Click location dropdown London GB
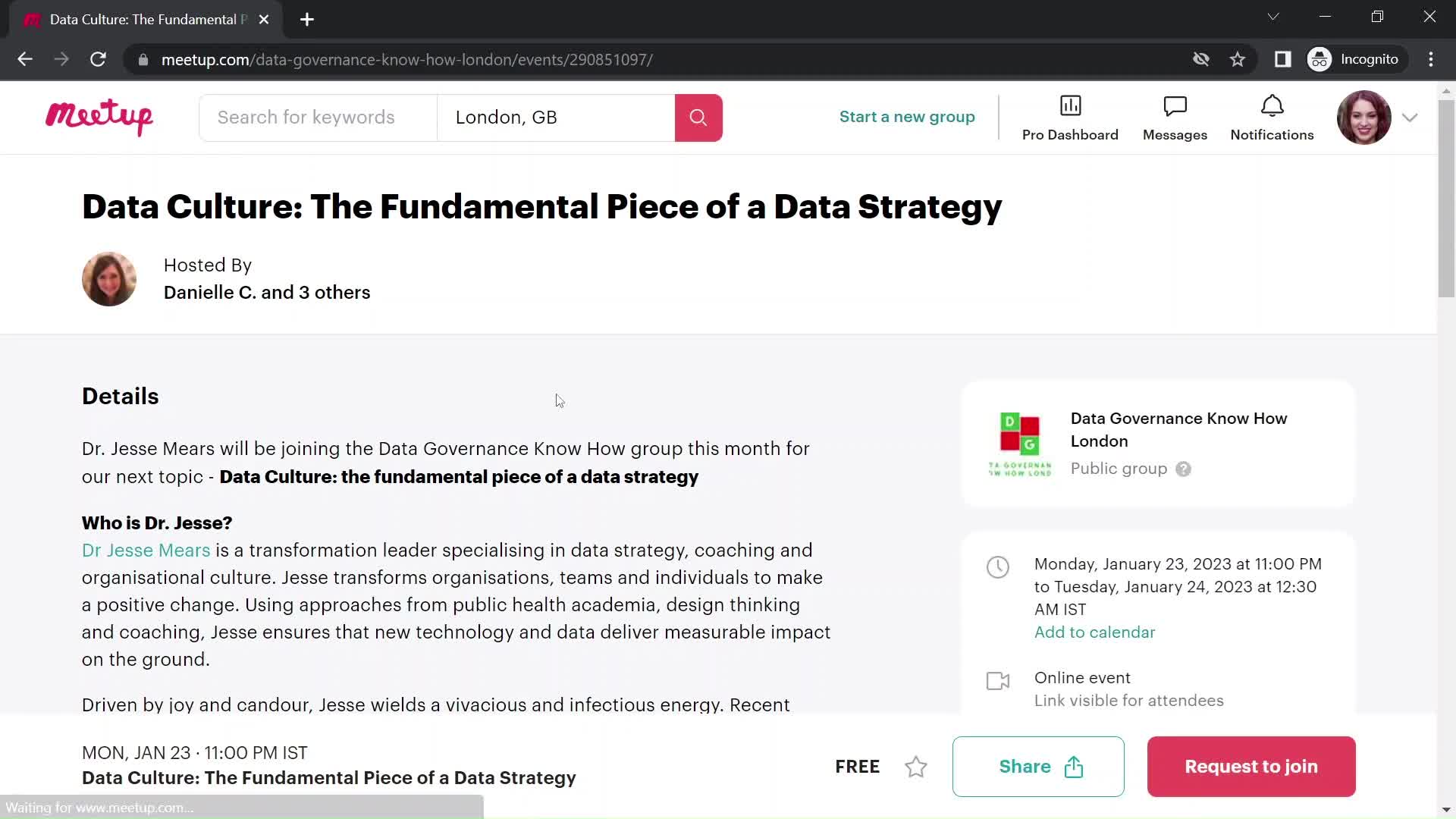 (556, 117)
